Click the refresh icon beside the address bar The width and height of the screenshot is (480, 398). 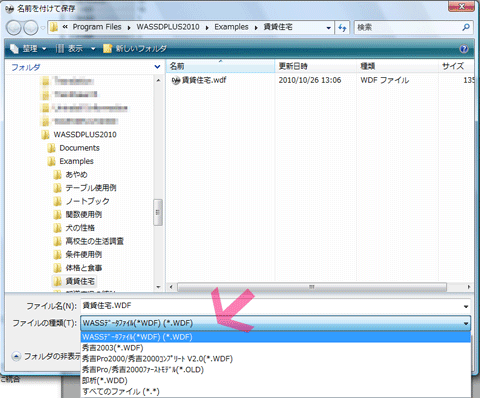pos(342,28)
